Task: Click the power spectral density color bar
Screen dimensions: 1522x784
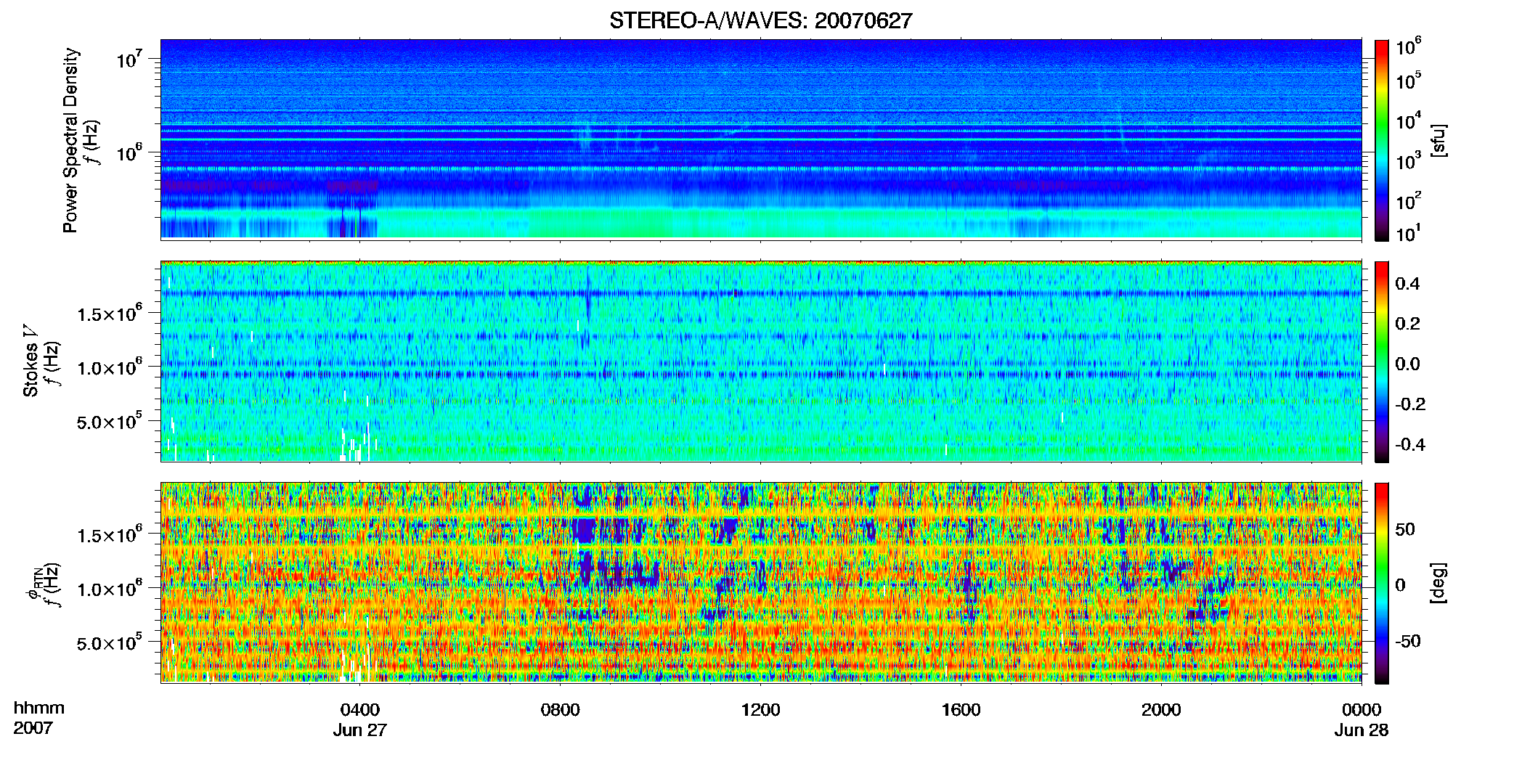Action: tap(1382, 140)
